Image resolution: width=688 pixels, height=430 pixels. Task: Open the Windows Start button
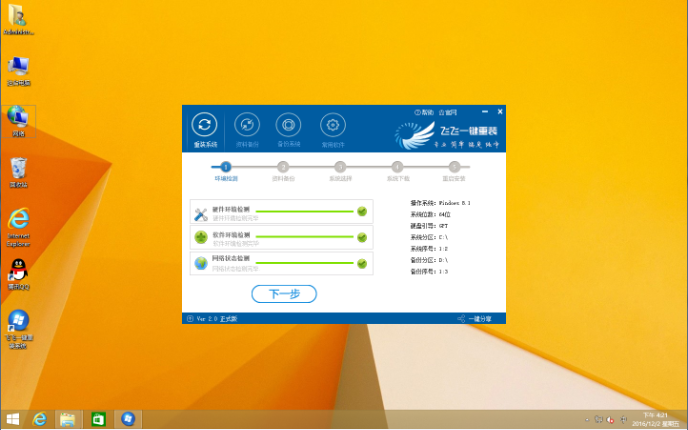coord(13,418)
